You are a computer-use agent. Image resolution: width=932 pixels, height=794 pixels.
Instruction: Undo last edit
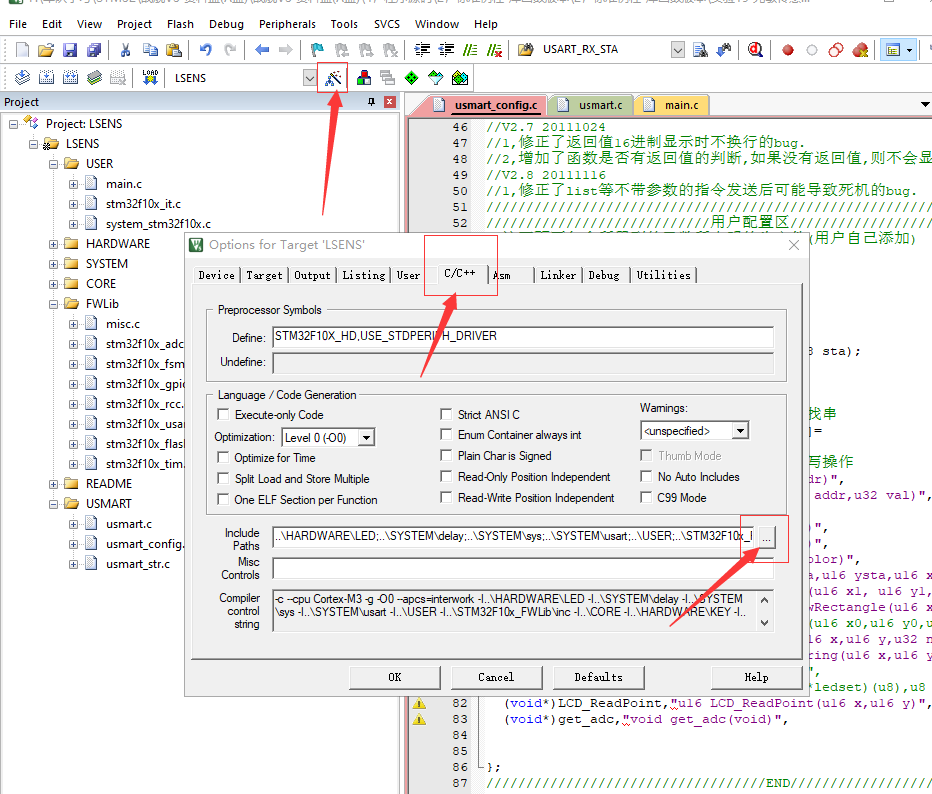(206, 50)
